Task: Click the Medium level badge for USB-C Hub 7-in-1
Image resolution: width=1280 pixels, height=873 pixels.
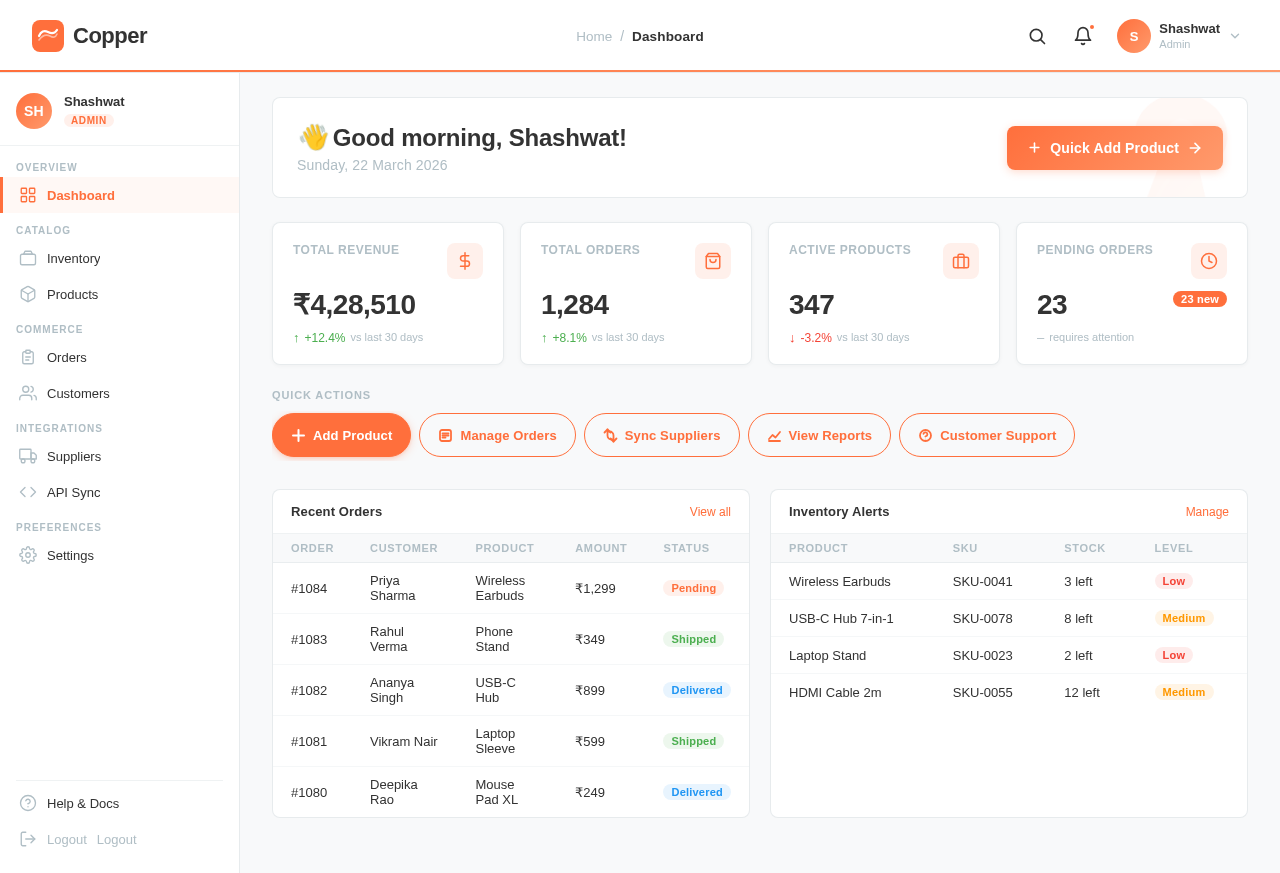Action: click(1184, 618)
